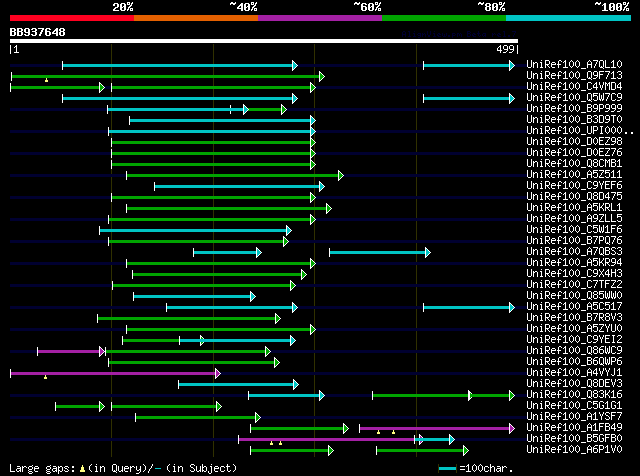Screen dimensions: 640x476
Task: Select the UniRef100_A5ZYU0 label
Action: (x=574, y=329)
